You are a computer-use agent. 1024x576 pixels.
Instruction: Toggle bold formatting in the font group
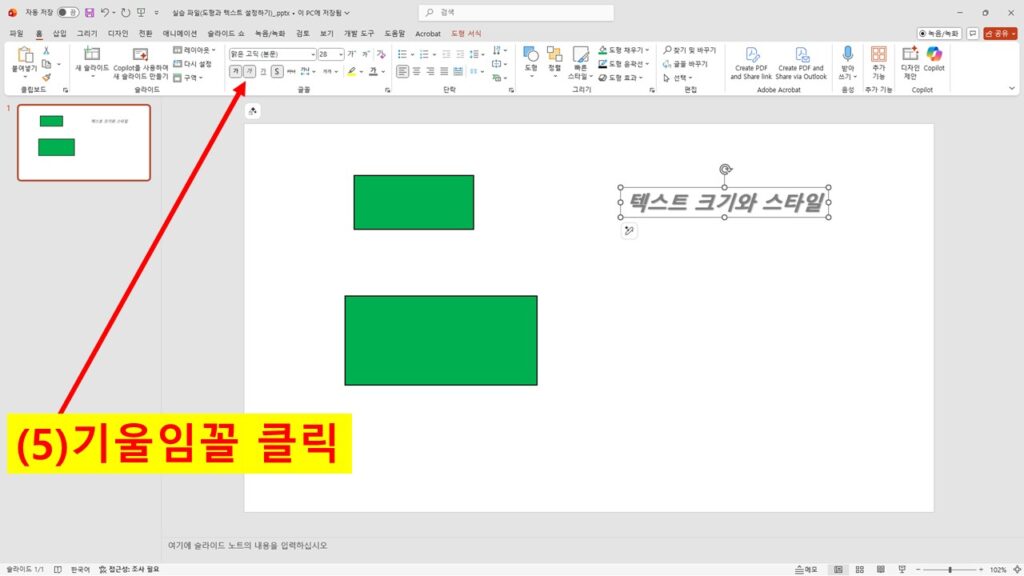coord(236,70)
